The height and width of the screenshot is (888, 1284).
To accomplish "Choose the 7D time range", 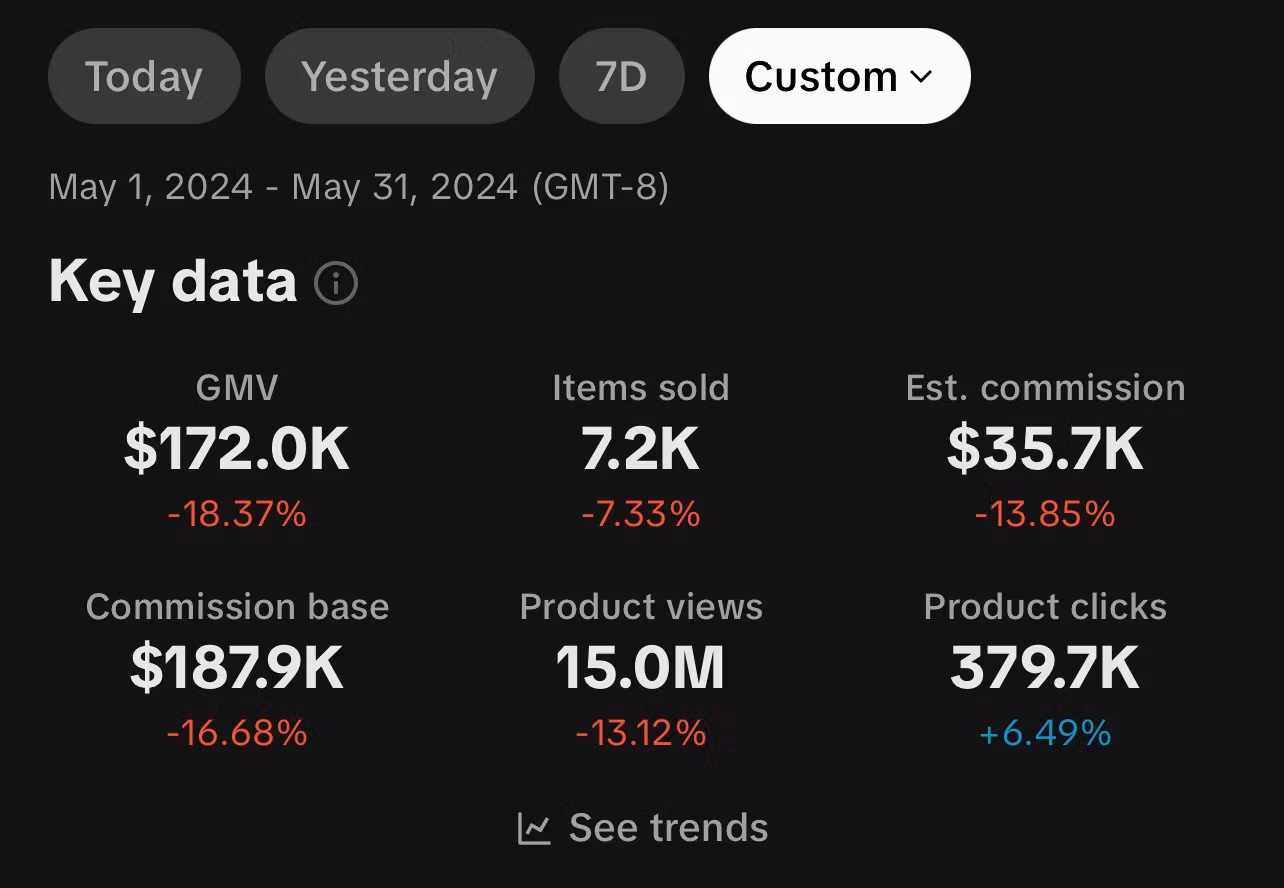I will click(x=621, y=77).
